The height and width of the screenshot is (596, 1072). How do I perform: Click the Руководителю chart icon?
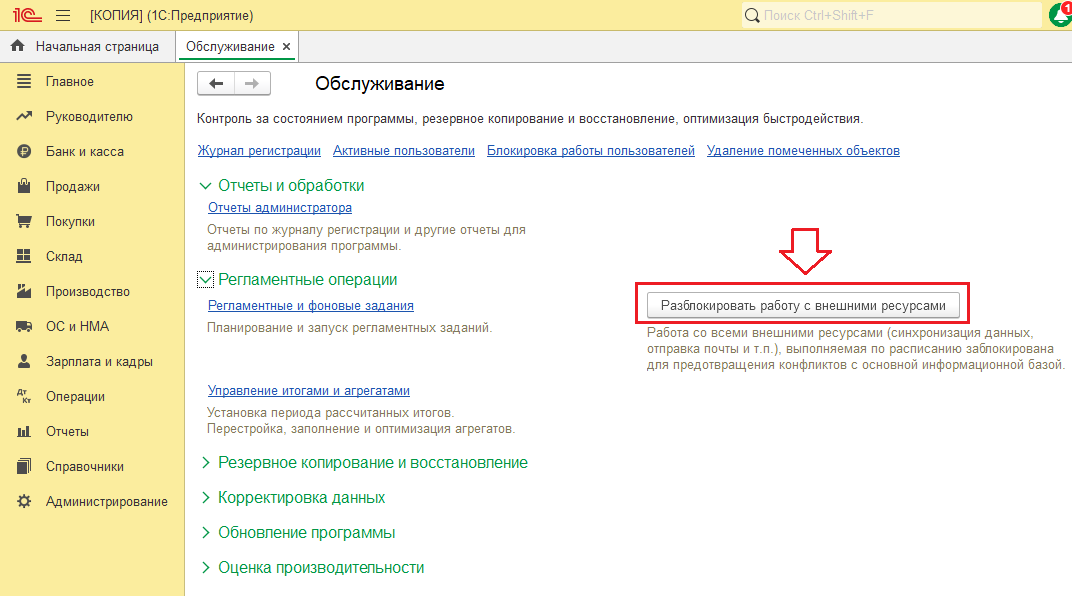[24, 116]
